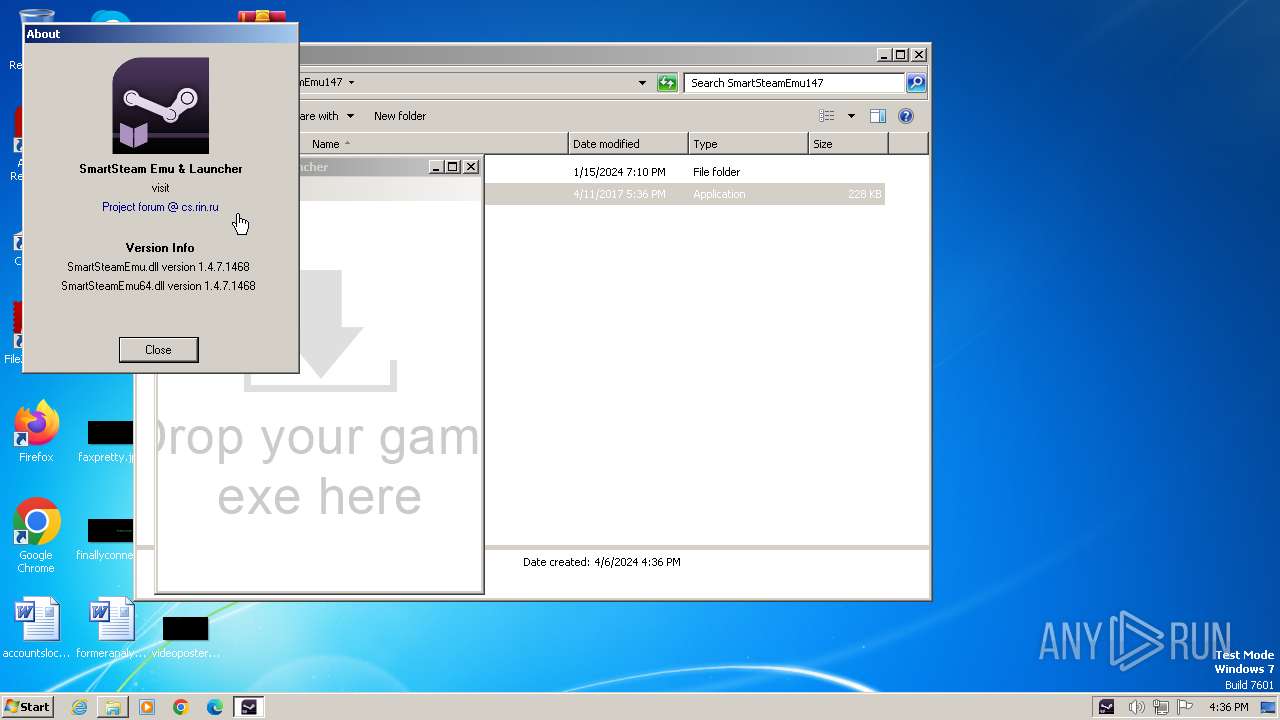Screen dimensions: 1280x720
Task: Open Explorer help icon
Action: pyautogui.click(x=906, y=116)
